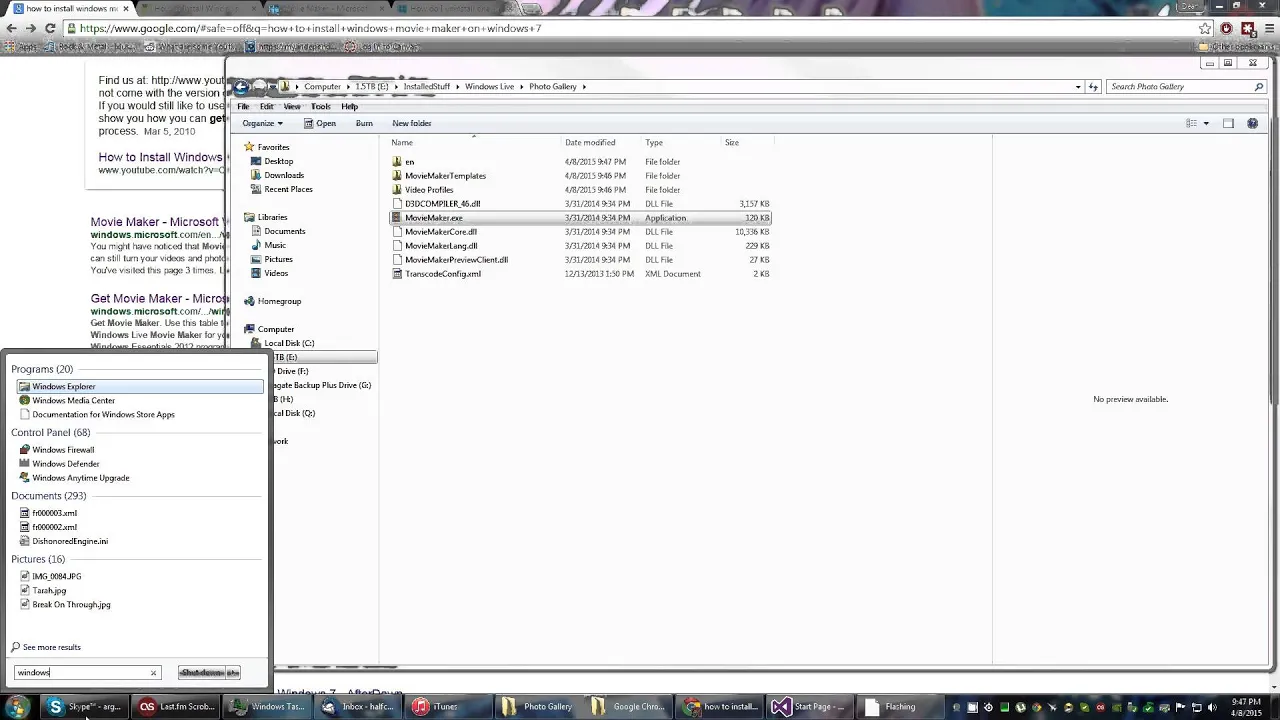The image size is (1280, 720).
Task: Toggle the Explorer preview pane
Action: tap(1228, 123)
